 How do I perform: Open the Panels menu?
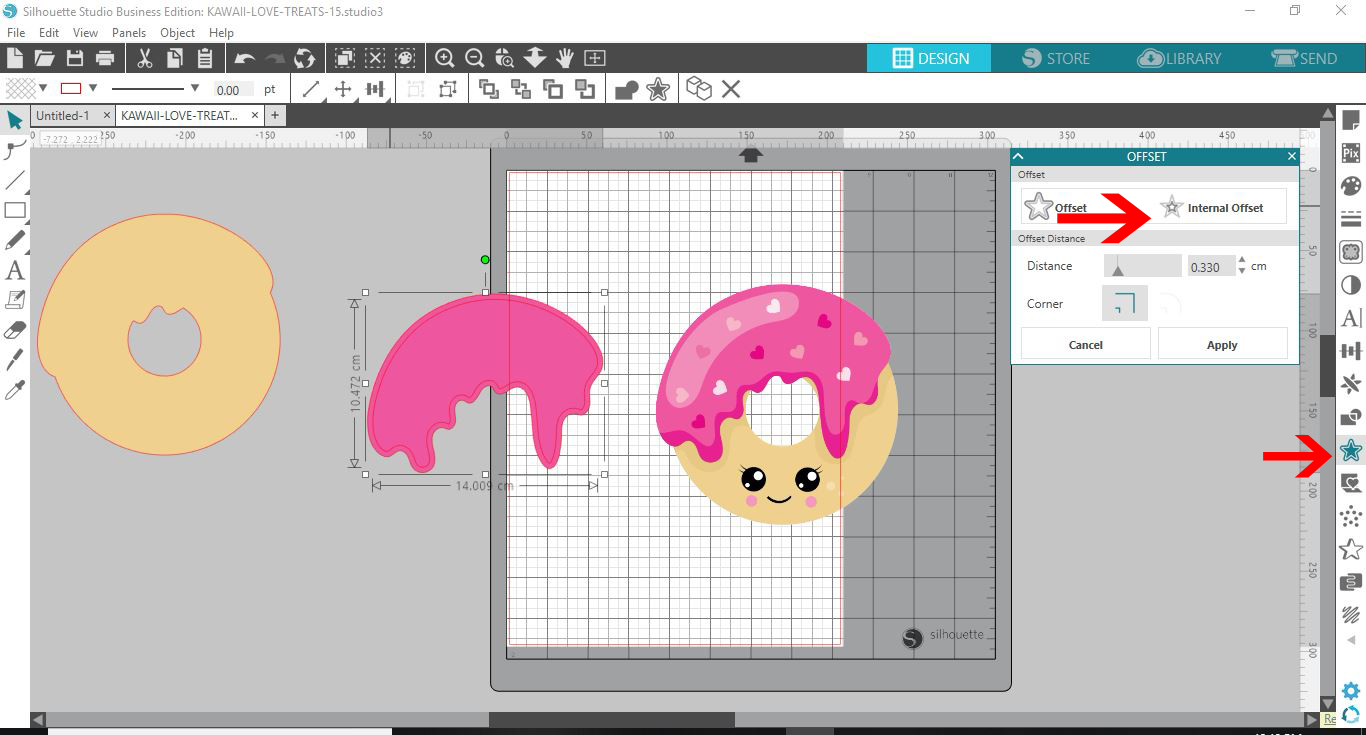click(x=129, y=33)
